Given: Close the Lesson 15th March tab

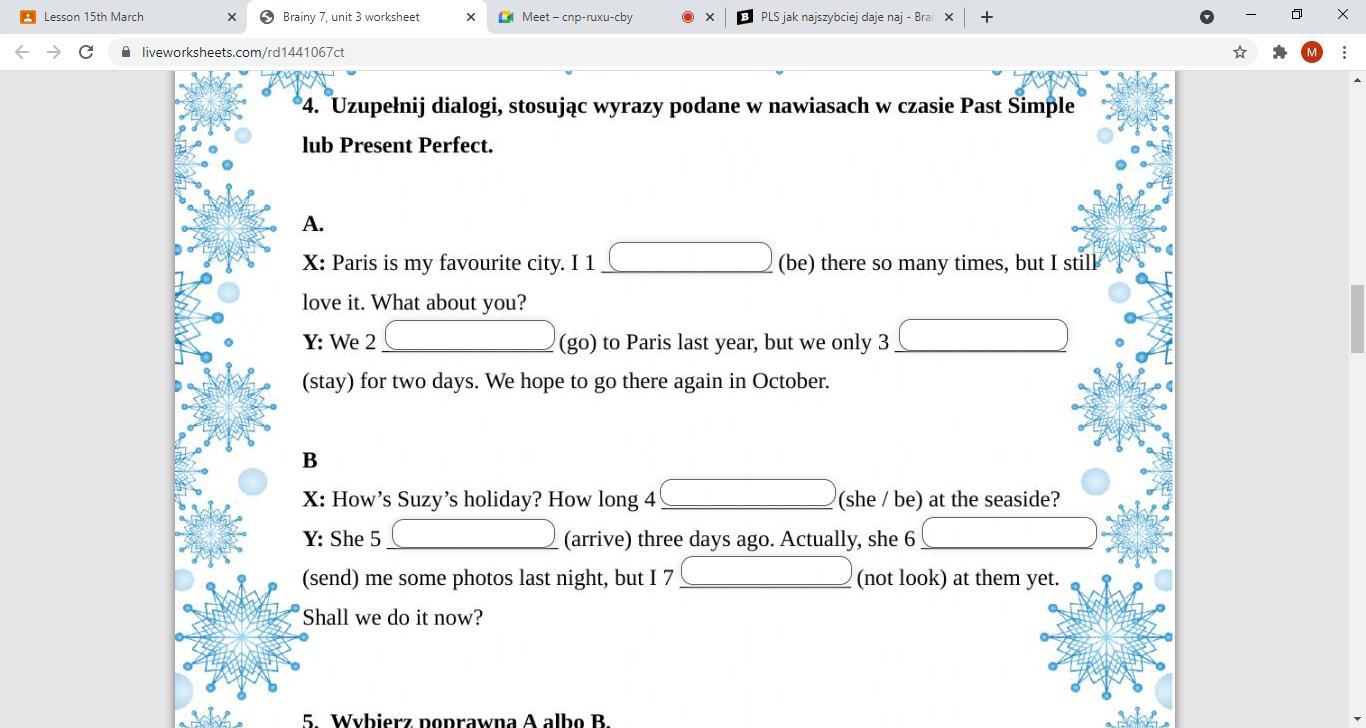Looking at the screenshot, I should click(x=232, y=17).
